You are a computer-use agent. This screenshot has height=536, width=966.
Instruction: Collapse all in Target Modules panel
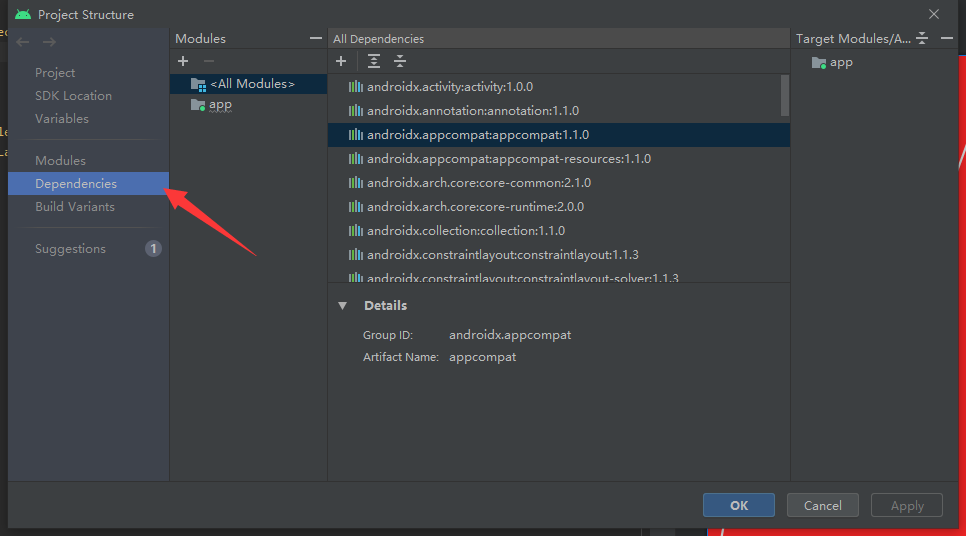922,38
